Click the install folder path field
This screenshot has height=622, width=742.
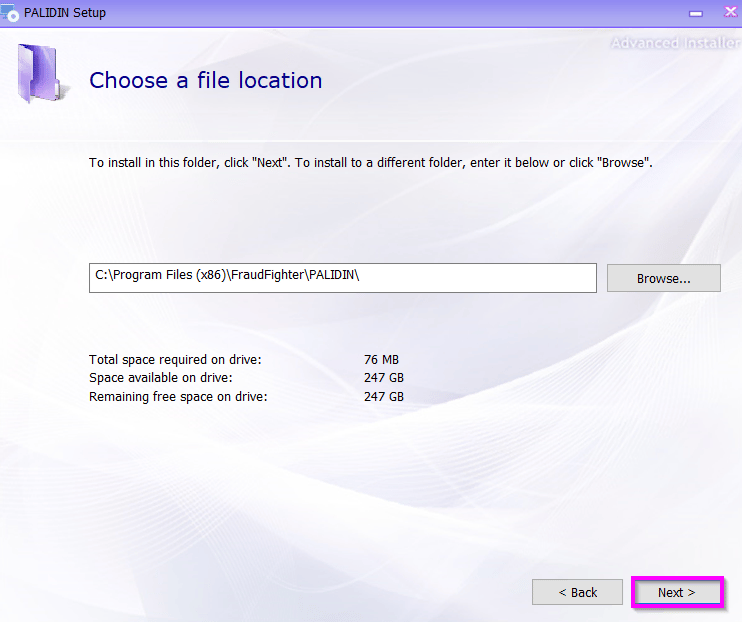(343, 278)
